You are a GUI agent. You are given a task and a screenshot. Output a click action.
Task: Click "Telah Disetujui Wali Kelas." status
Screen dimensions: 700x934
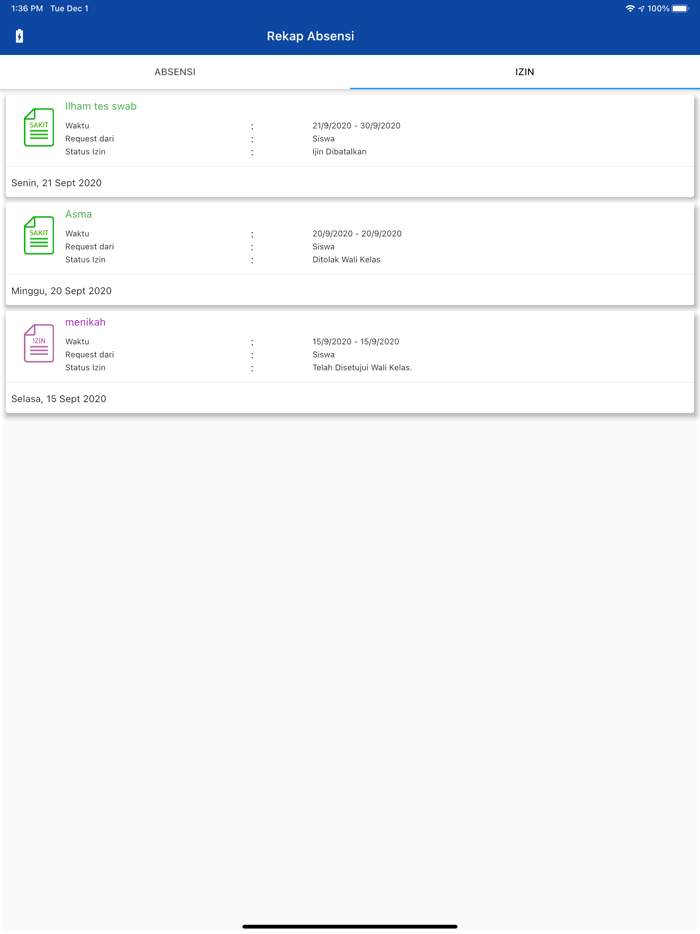(x=362, y=368)
